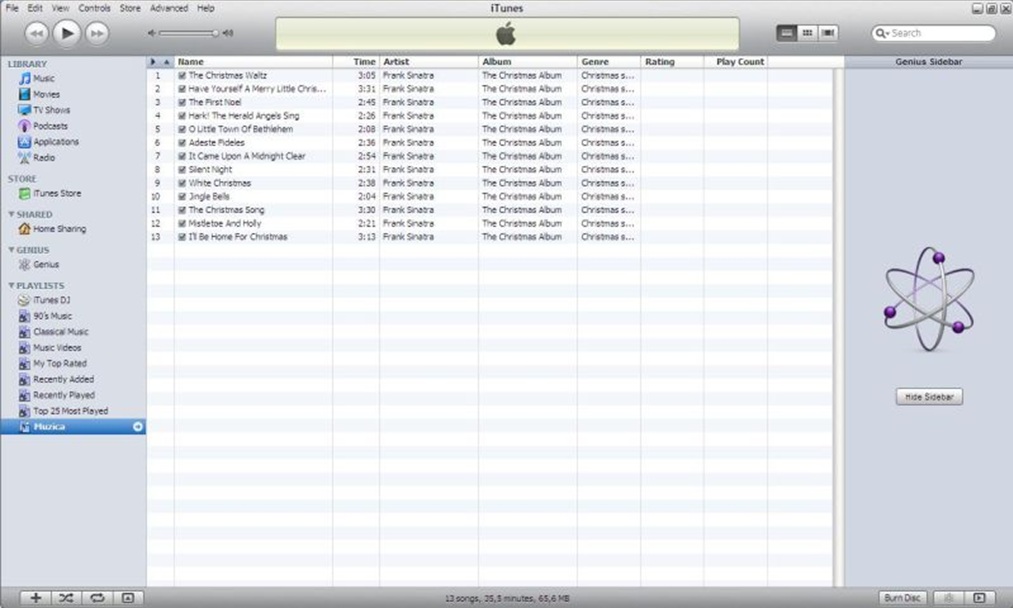The image size is (1013, 609).
Task: Create a new playlist with plus icon
Action: click(x=36, y=598)
